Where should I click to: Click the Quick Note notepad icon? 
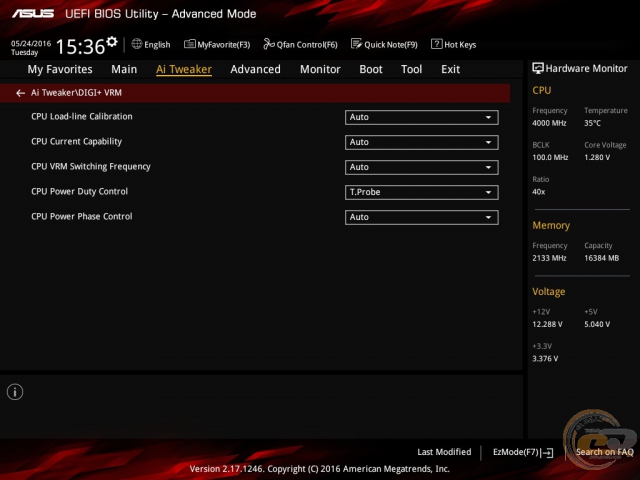click(x=356, y=44)
